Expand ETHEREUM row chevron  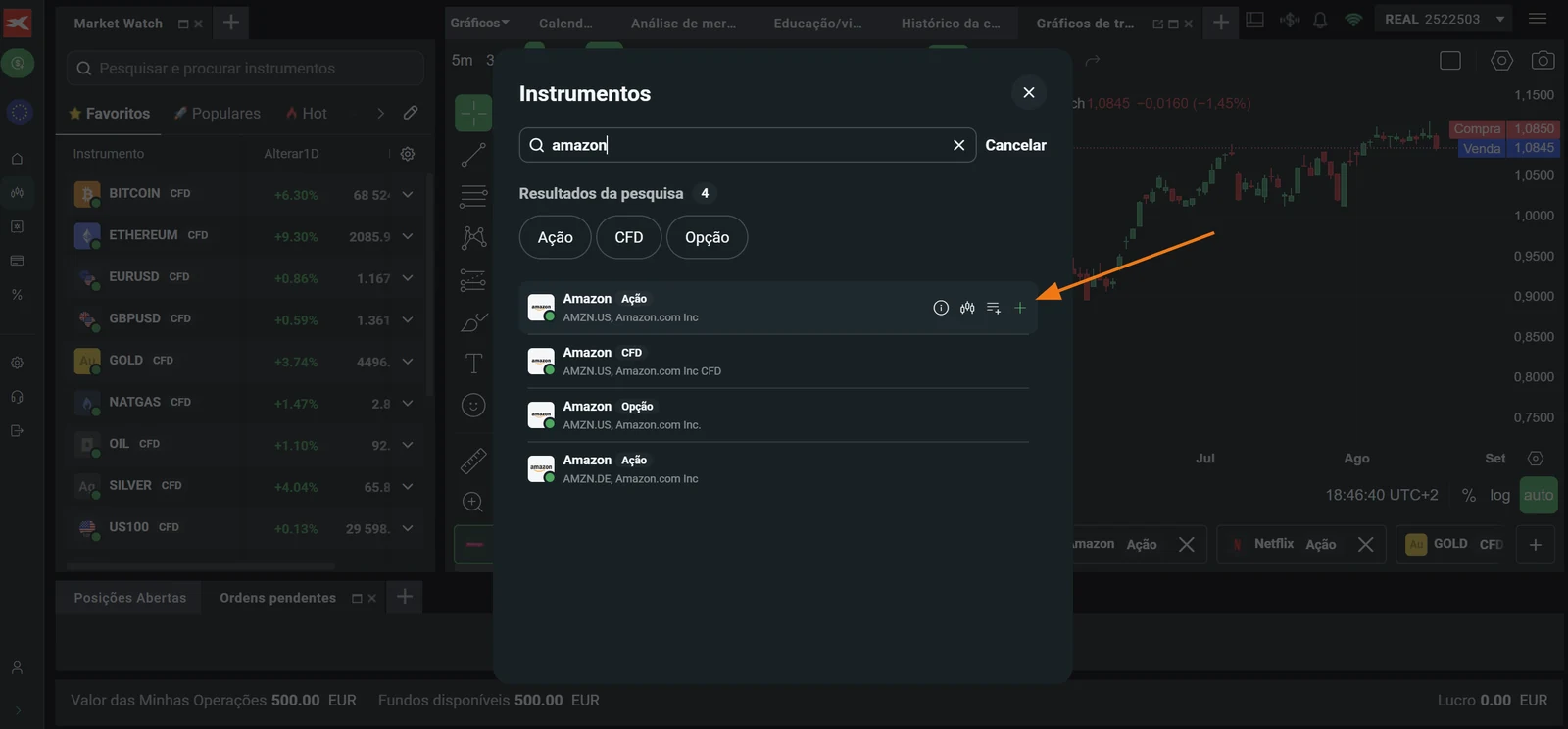(x=408, y=236)
